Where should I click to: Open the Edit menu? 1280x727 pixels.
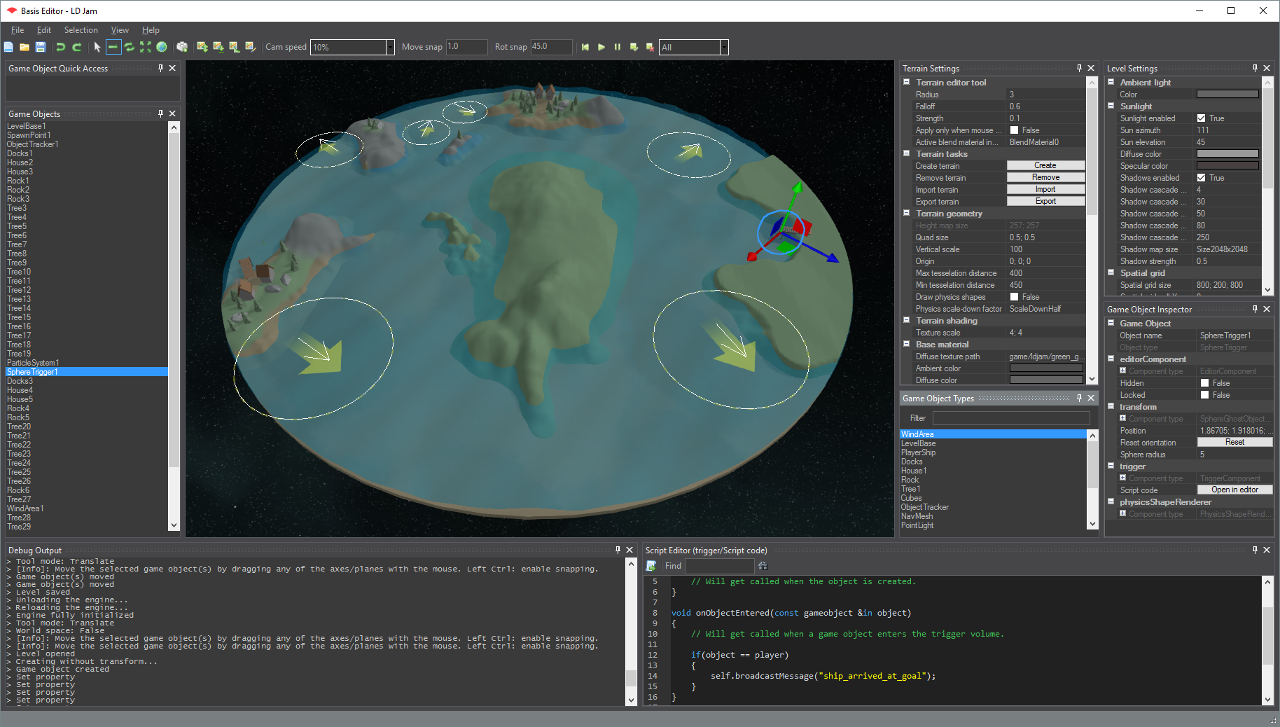[x=44, y=30]
